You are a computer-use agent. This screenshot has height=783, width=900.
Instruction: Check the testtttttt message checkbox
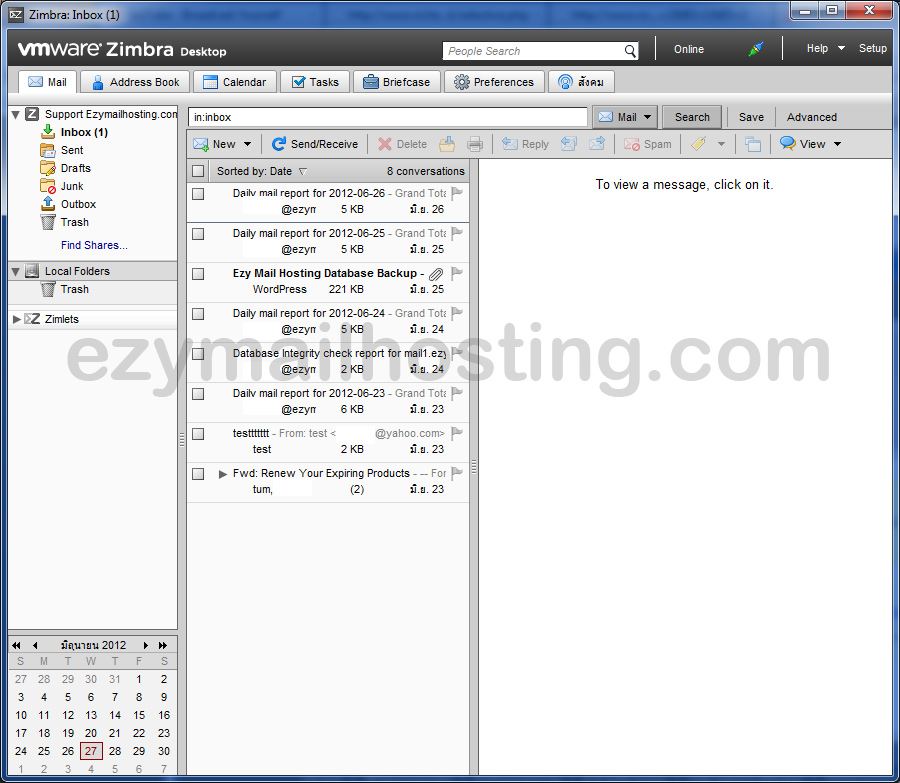[198, 434]
